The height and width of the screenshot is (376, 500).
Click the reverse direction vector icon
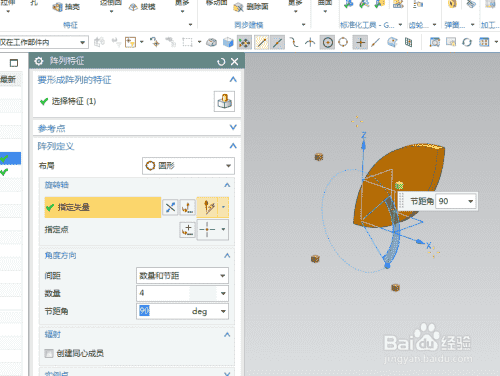pos(170,208)
